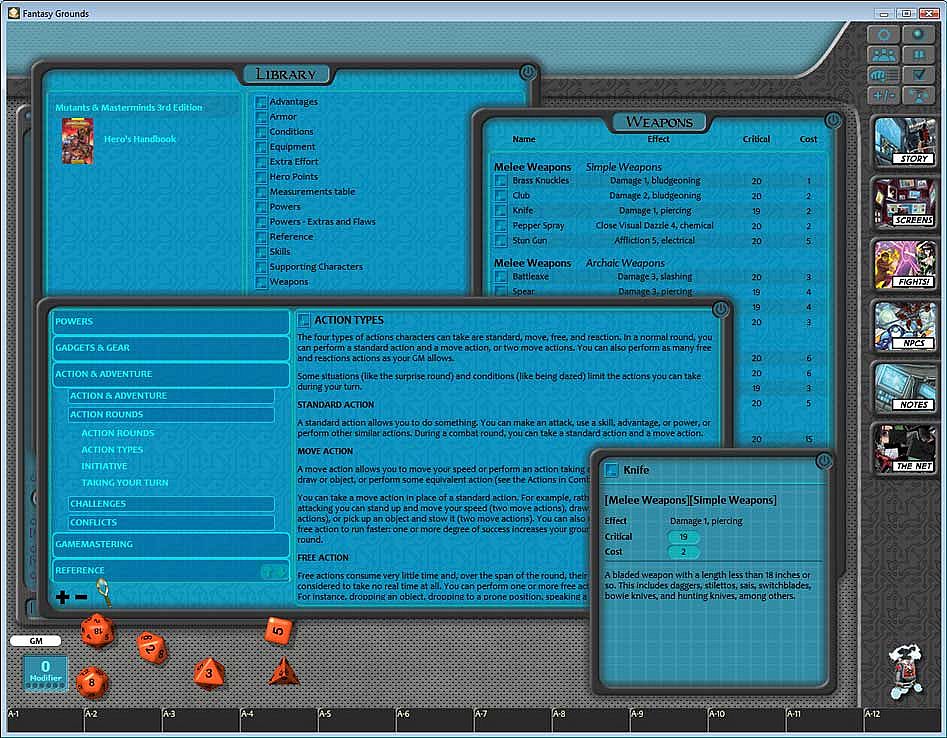Open the NPCS sidebar panel

pyautogui.click(x=904, y=326)
